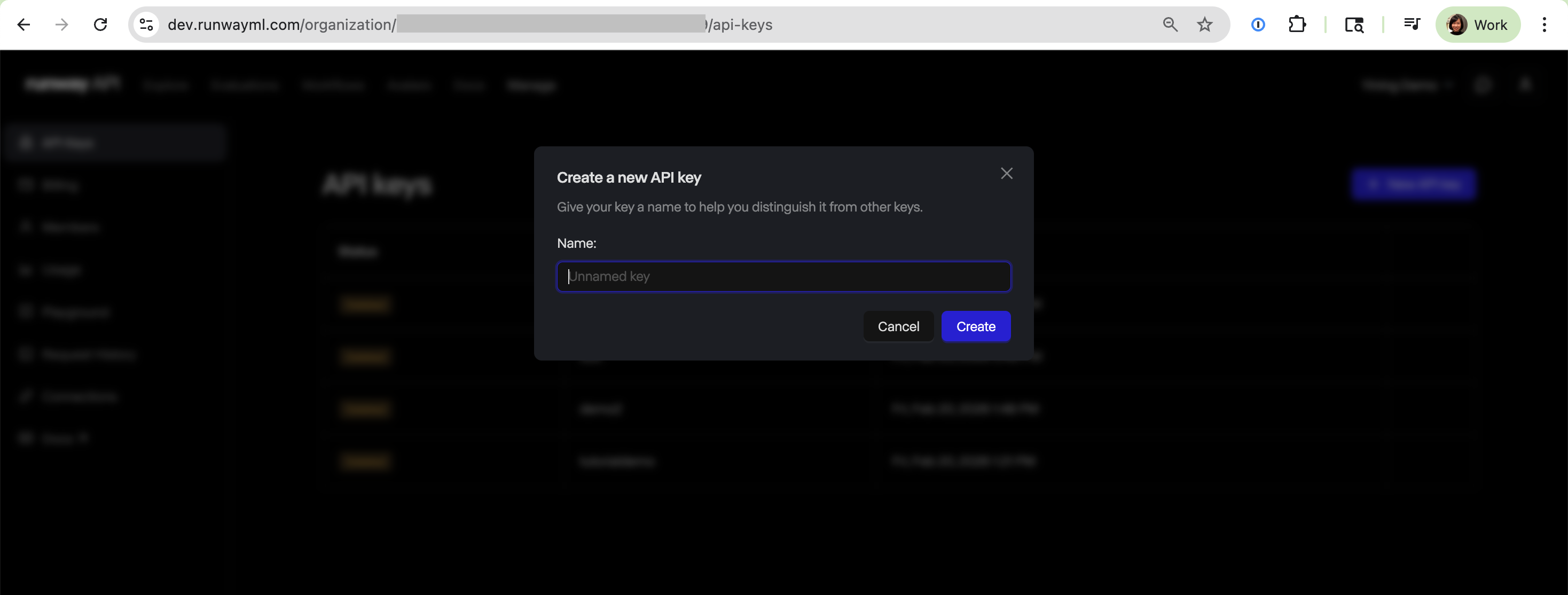The height and width of the screenshot is (595, 1568).
Task: Dismiss the dialog with the X
Action: [x=1006, y=173]
